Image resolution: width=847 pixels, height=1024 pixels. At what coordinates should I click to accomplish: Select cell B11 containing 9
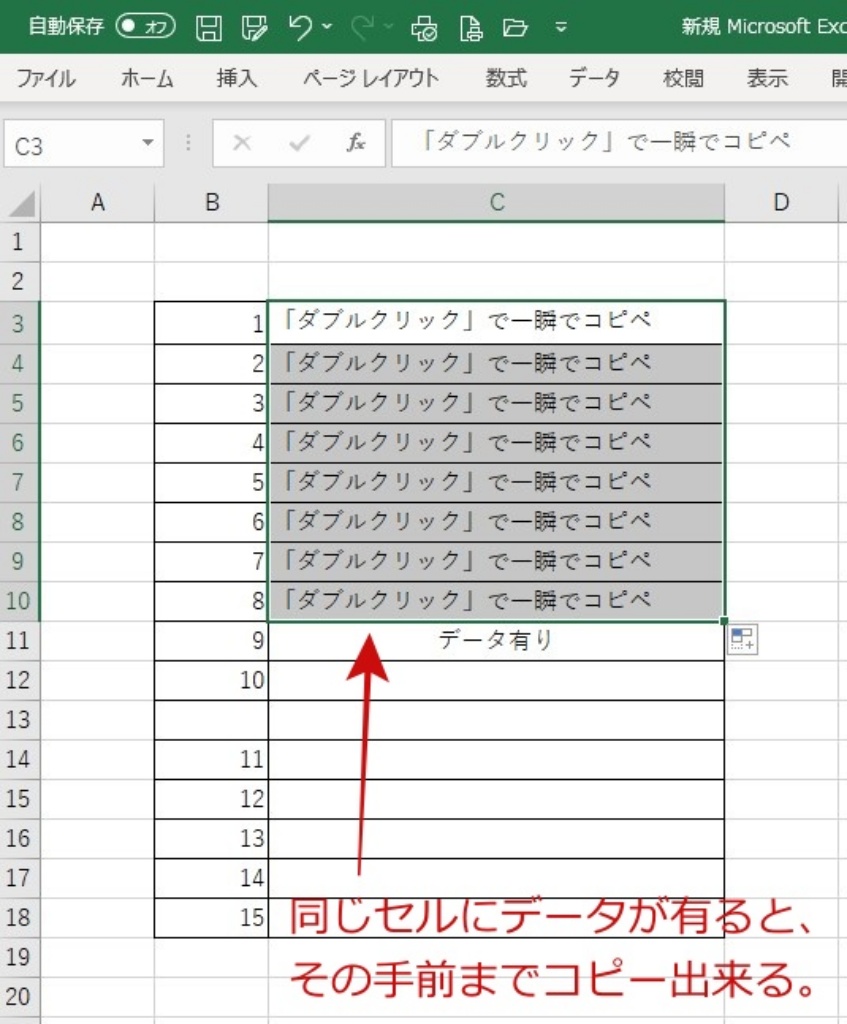click(211, 641)
